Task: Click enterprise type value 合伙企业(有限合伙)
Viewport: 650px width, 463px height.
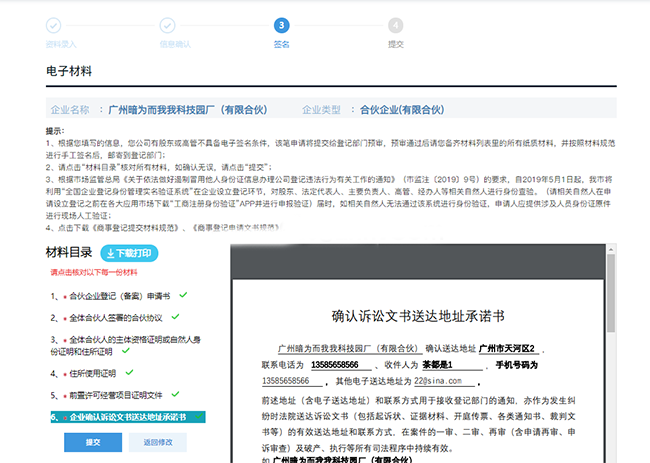Action: [x=402, y=109]
